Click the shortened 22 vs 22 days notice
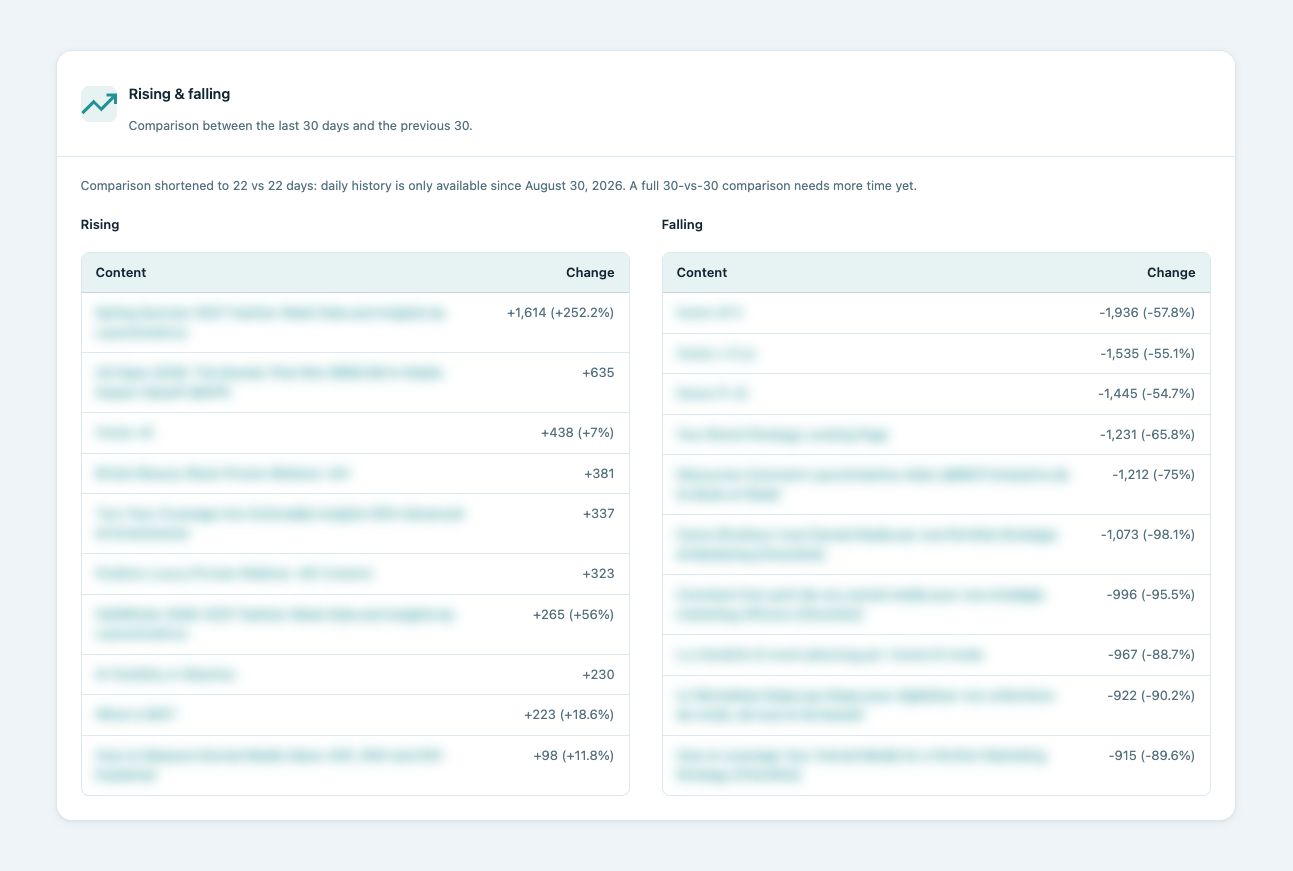The width and height of the screenshot is (1293, 871). (498, 186)
